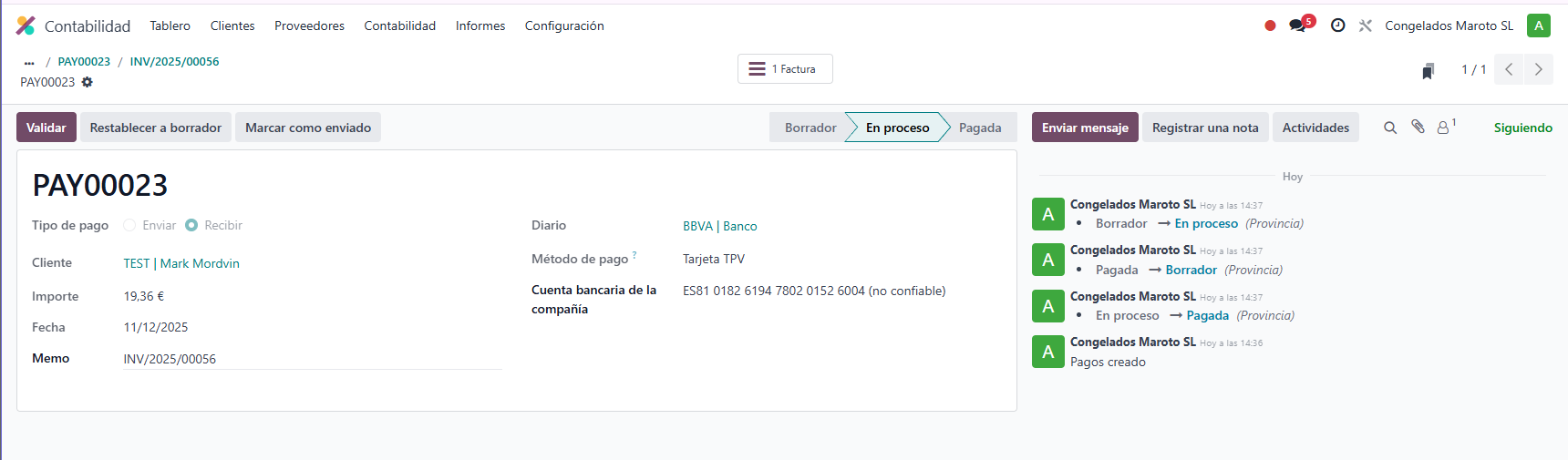The width and height of the screenshot is (1568, 460).
Task: Click the Memo field INV/2025/00056
Action: (x=310, y=359)
